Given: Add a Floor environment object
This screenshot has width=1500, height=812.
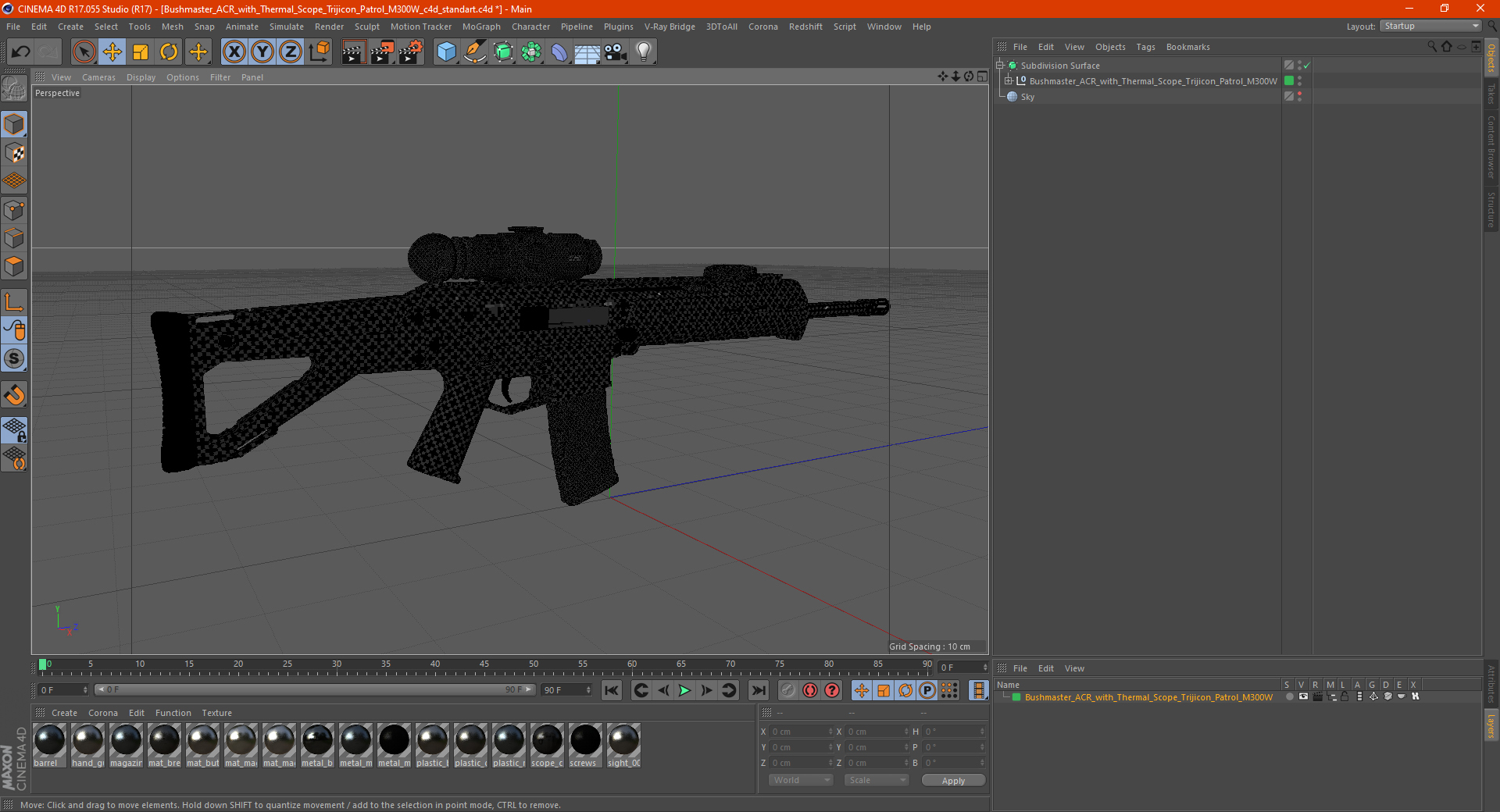Looking at the screenshot, I should [x=587, y=52].
